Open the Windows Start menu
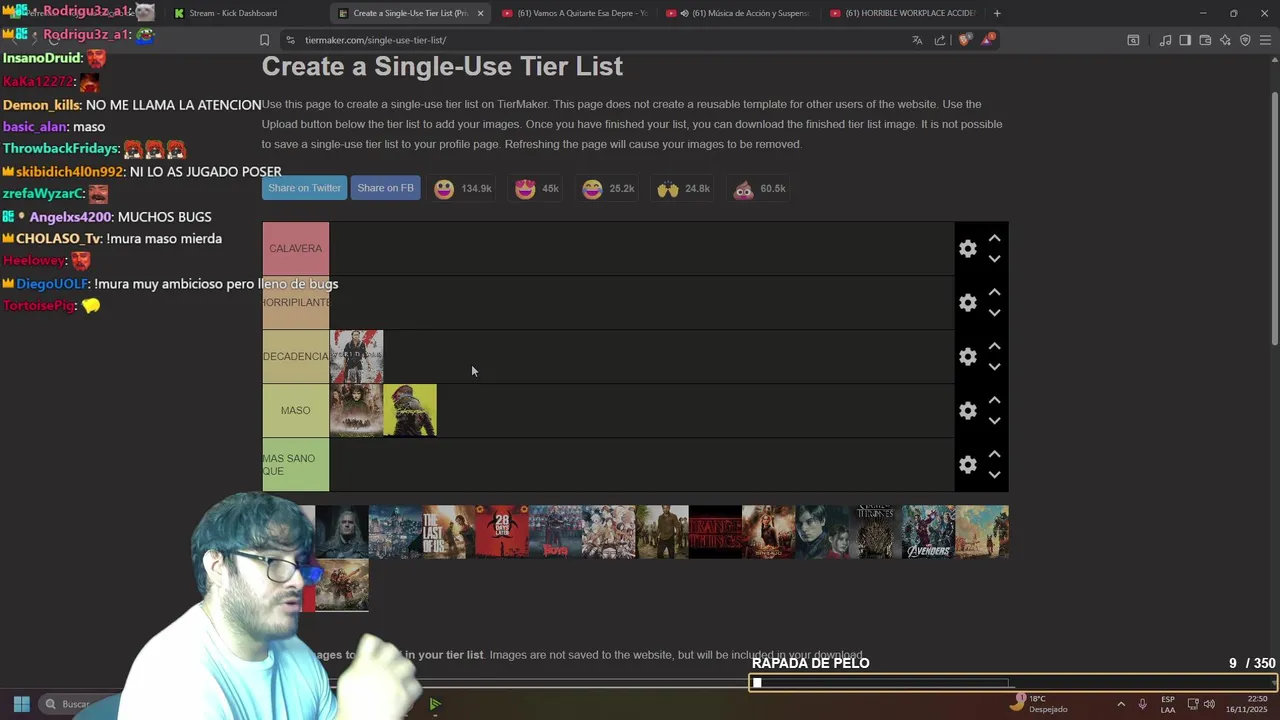1280x720 pixels. [x=21, y=704]
